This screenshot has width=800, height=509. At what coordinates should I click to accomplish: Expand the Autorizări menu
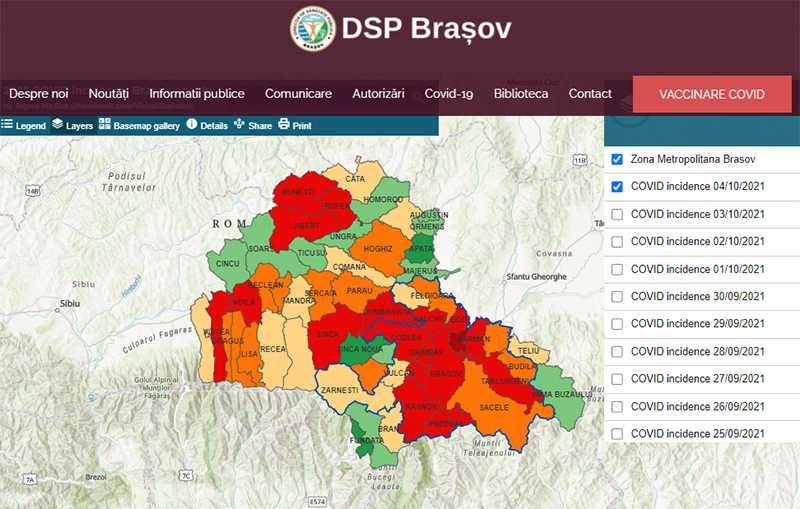tap(378, 94)
